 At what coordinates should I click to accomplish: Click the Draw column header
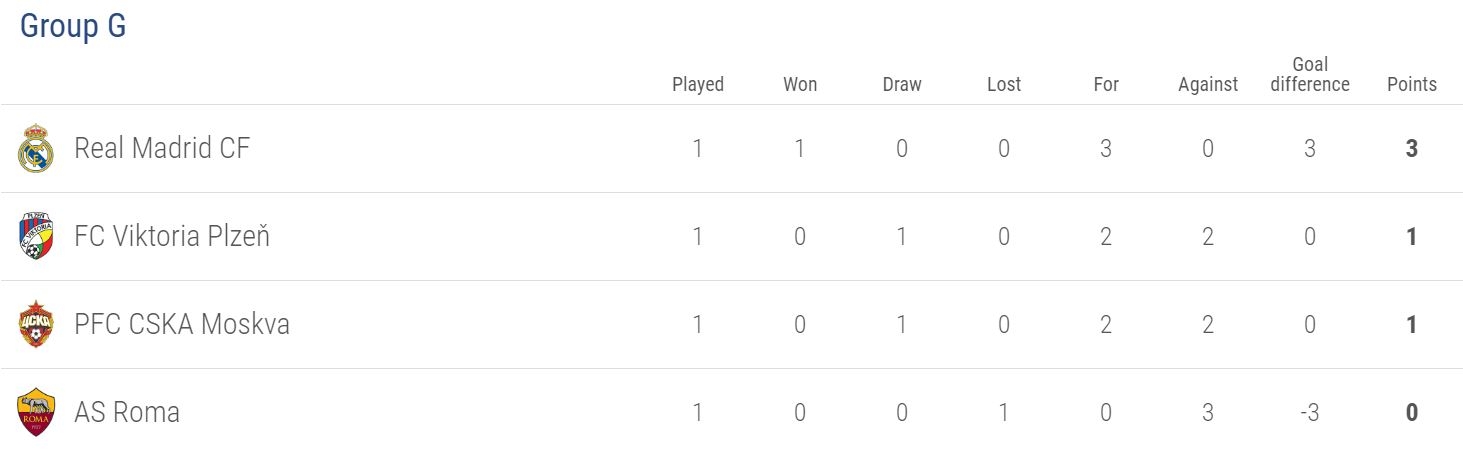coord(902,84)
